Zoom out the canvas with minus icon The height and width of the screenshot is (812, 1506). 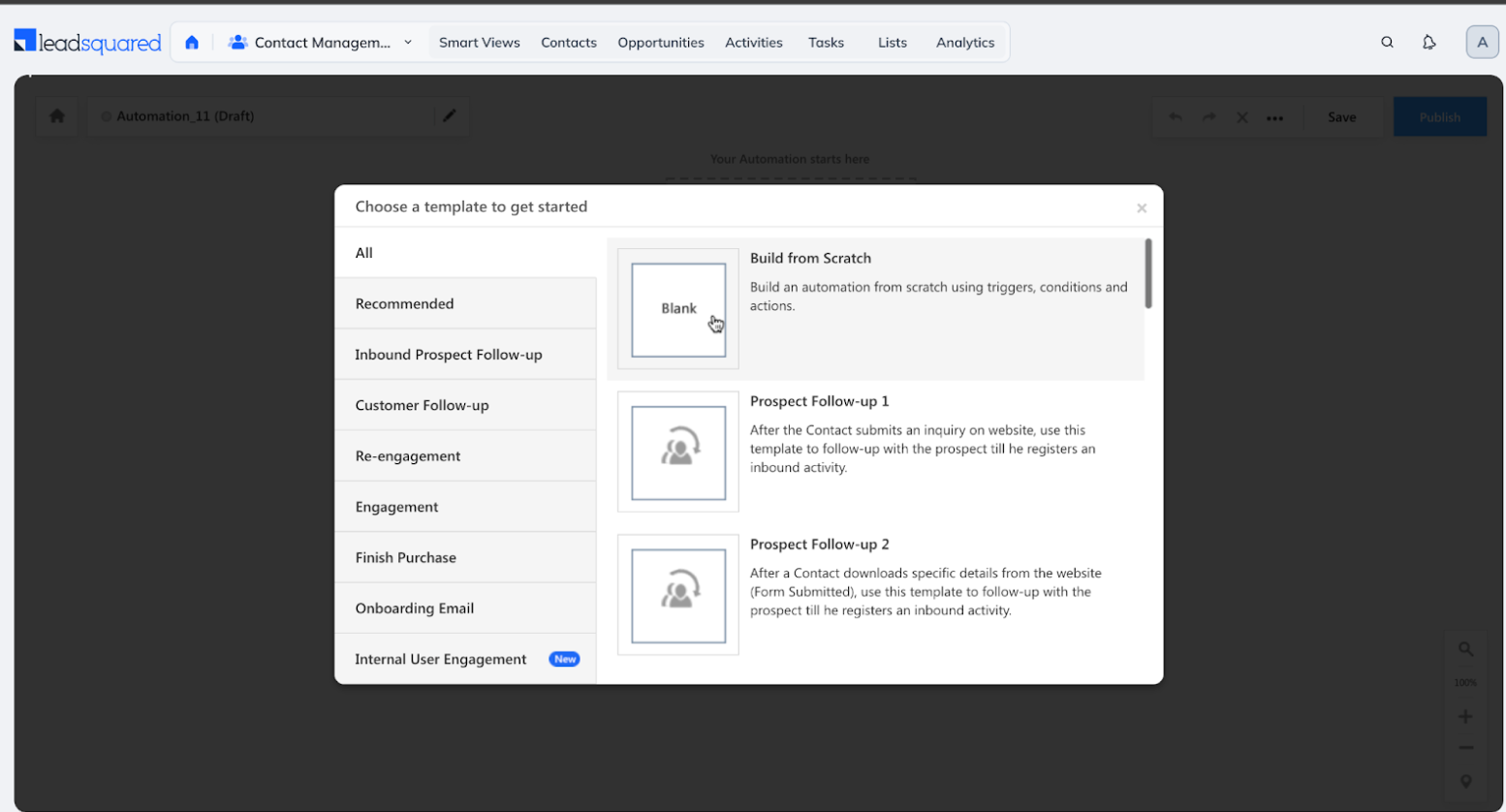(1465, 748)
